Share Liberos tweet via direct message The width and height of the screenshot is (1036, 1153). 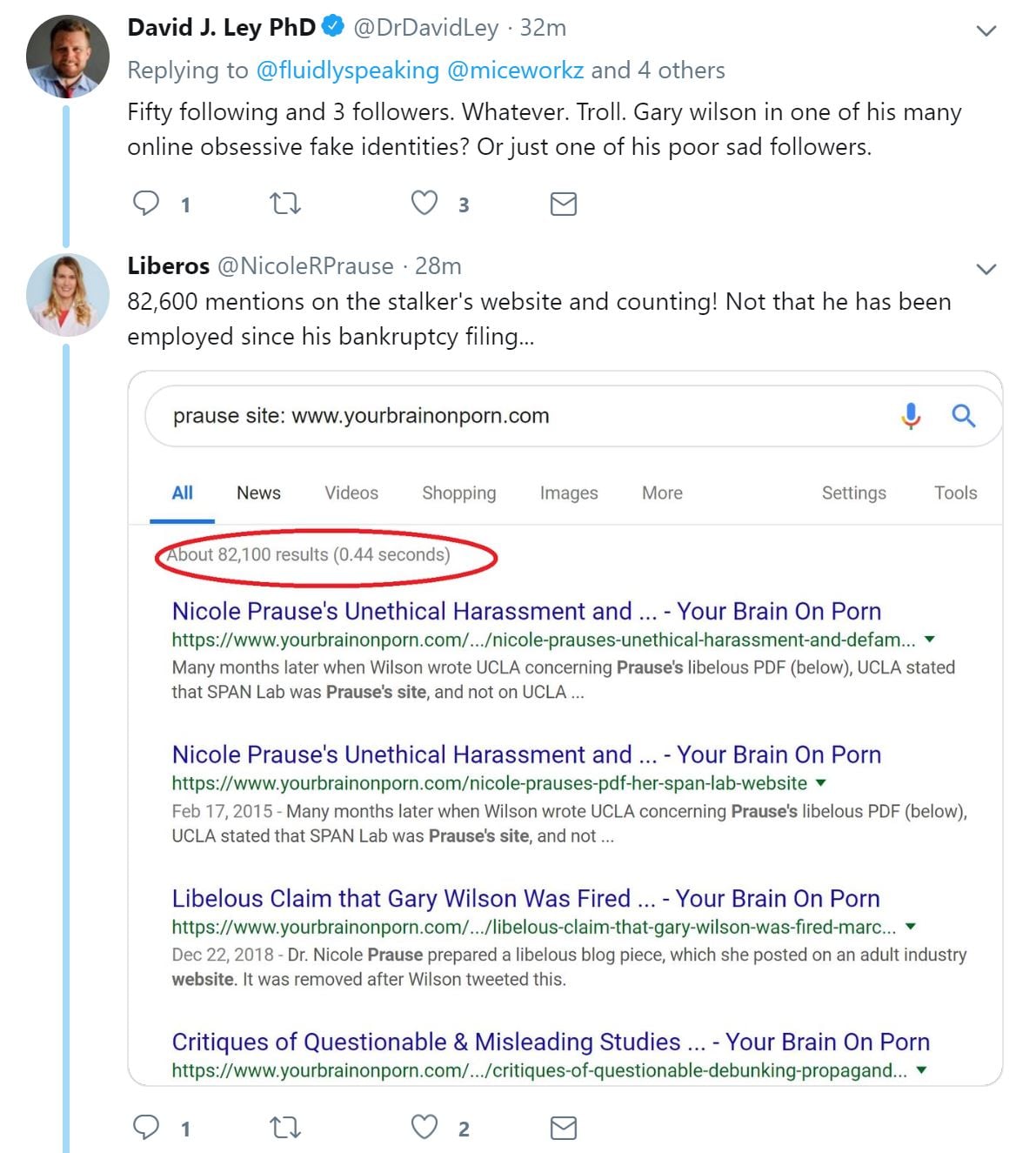pyautogui.click(x=564, y=1128)
